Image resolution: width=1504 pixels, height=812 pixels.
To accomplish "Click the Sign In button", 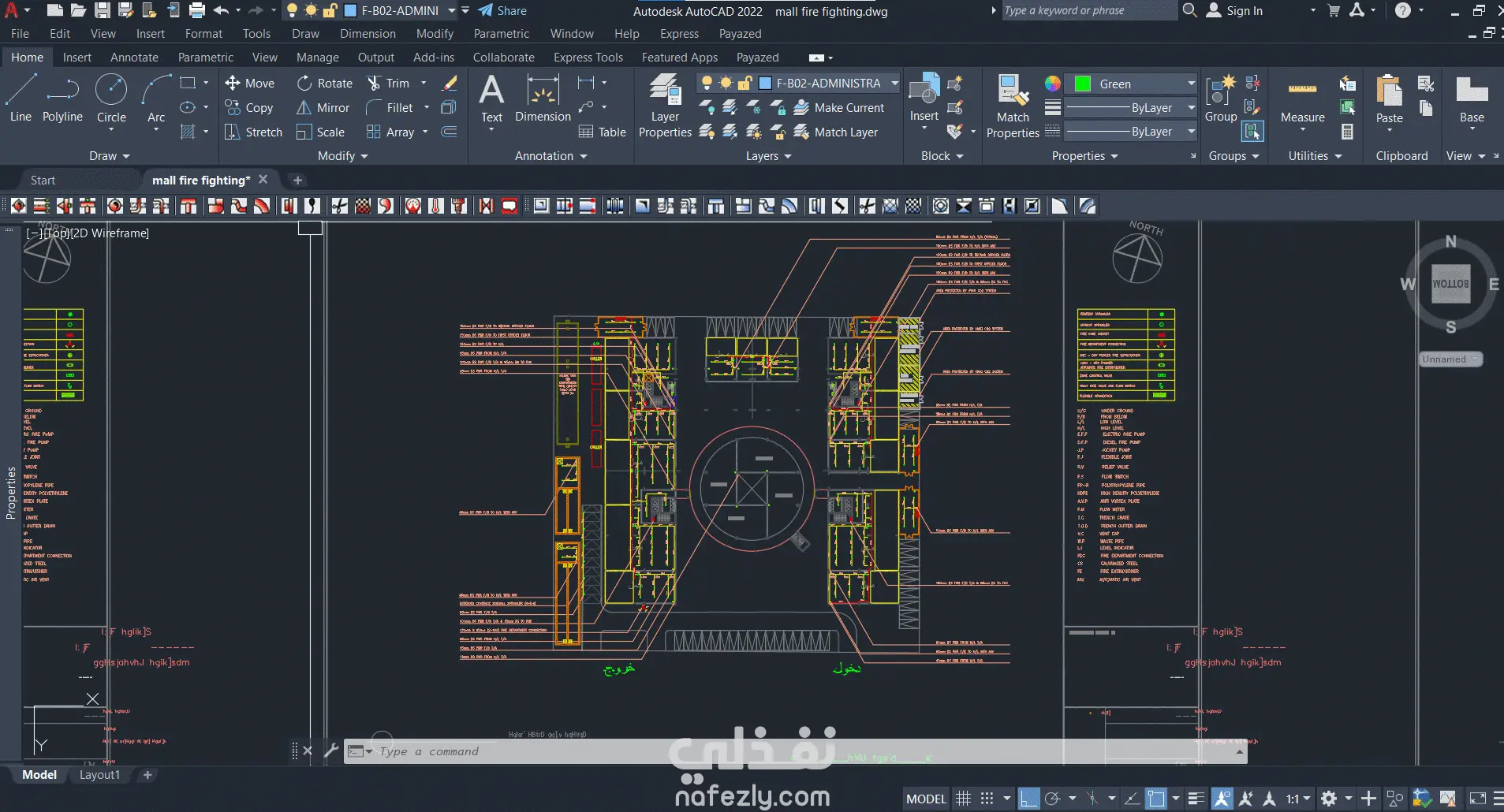I will coord(1244,11).
